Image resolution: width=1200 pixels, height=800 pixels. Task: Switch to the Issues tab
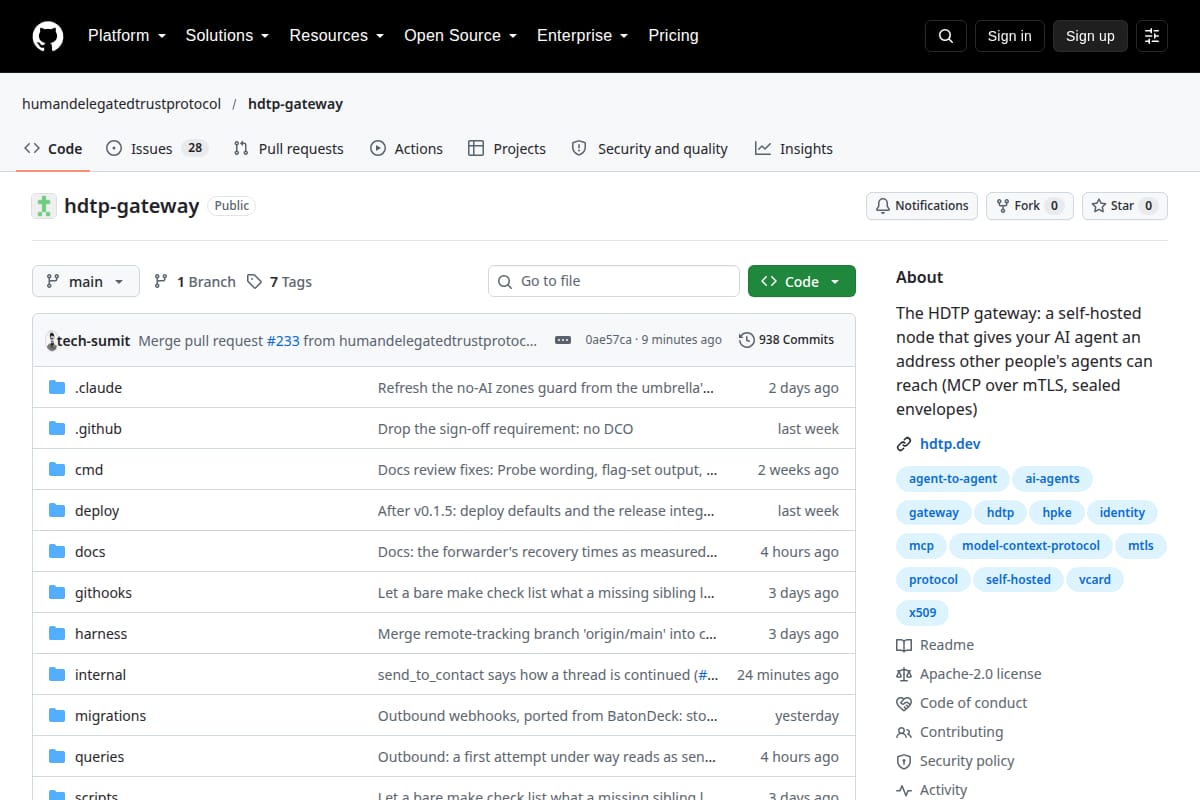tap(156, 149)
